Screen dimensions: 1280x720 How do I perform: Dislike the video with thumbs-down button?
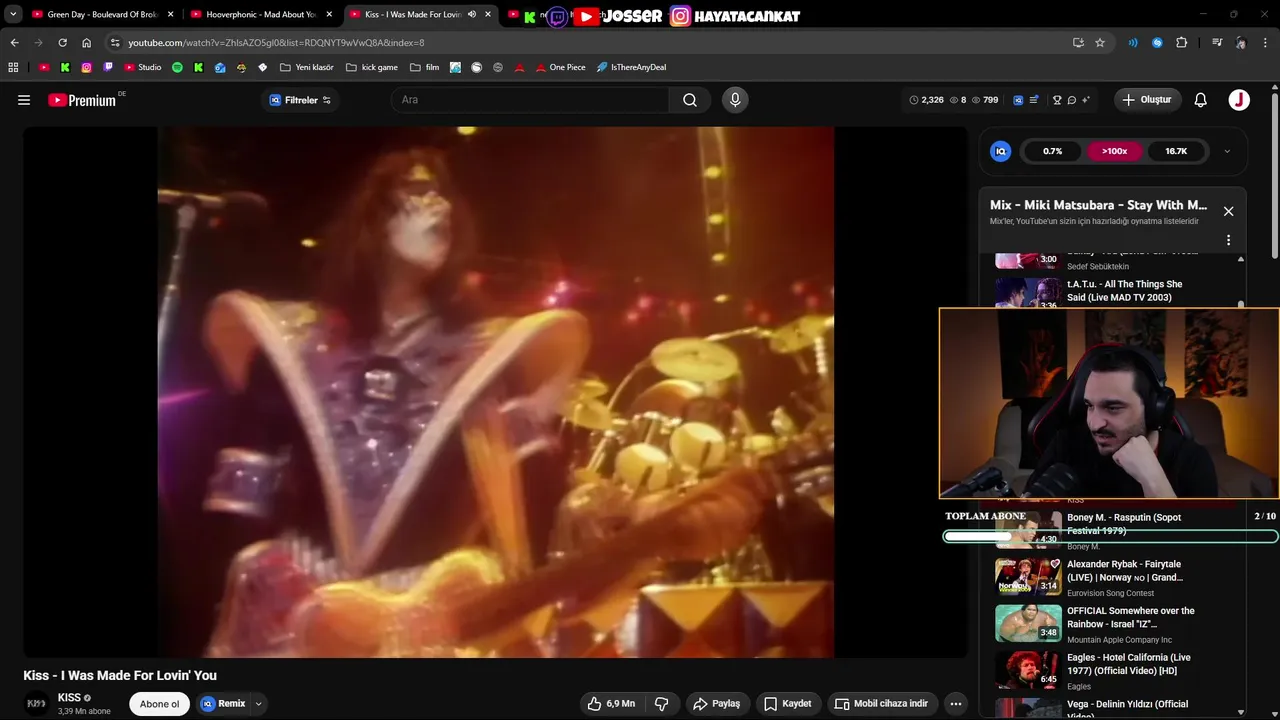pos(661,704)
